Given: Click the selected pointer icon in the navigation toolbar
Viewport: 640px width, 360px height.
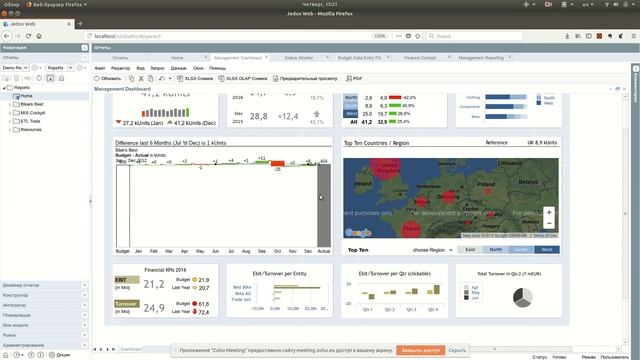Looking at the screenshot, I should point(50,78).
